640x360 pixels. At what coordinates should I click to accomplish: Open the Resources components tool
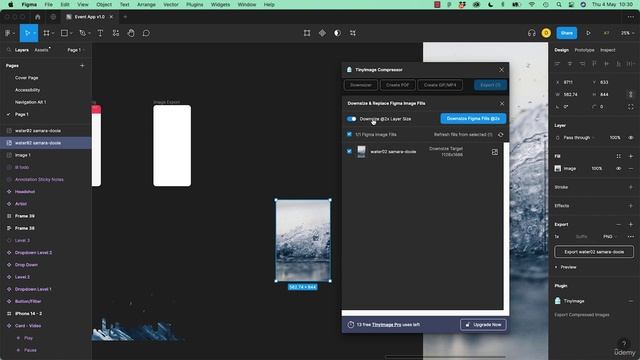[116, 33]
